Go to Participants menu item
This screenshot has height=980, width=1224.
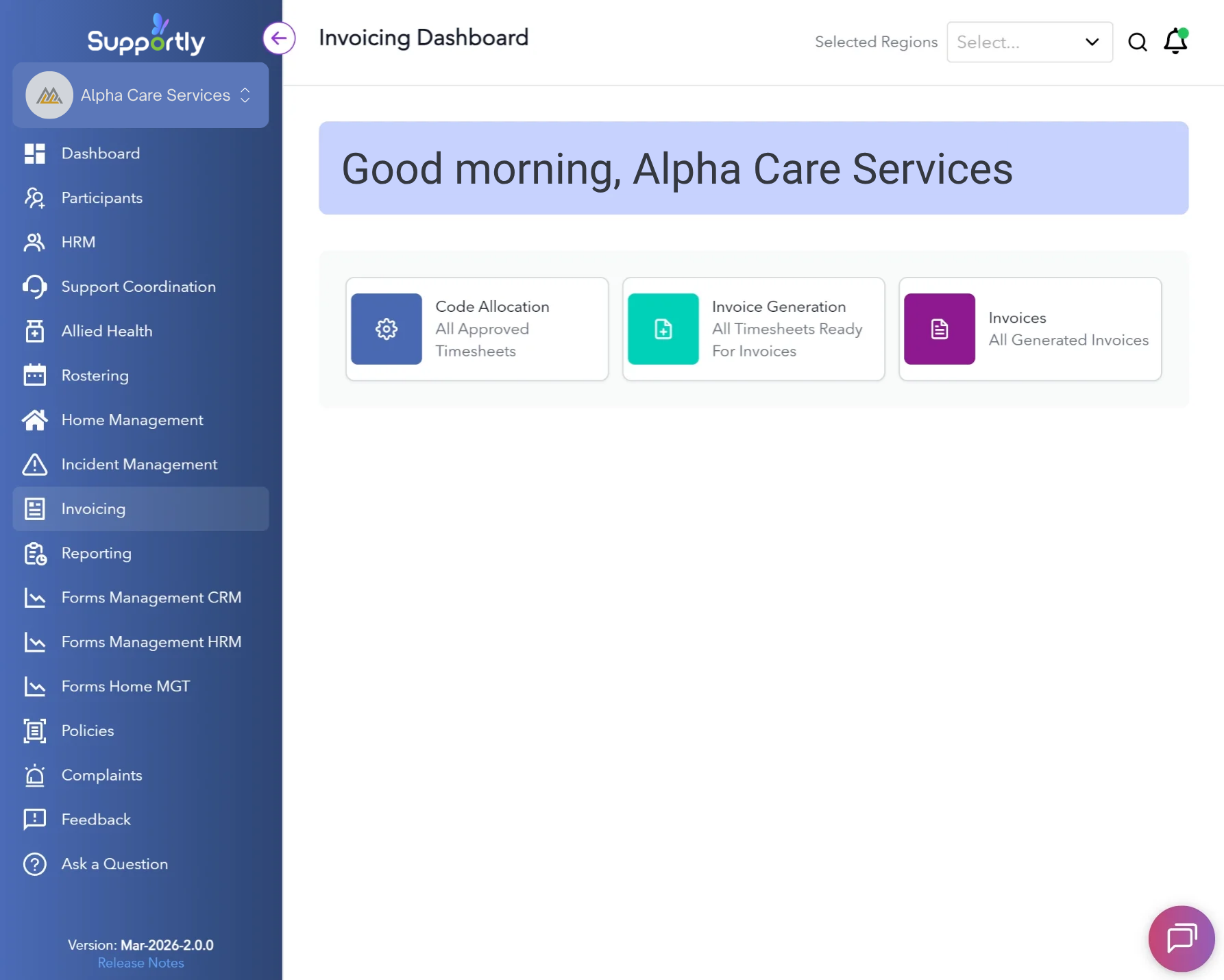pyautogui.click(x=140, y=198)
